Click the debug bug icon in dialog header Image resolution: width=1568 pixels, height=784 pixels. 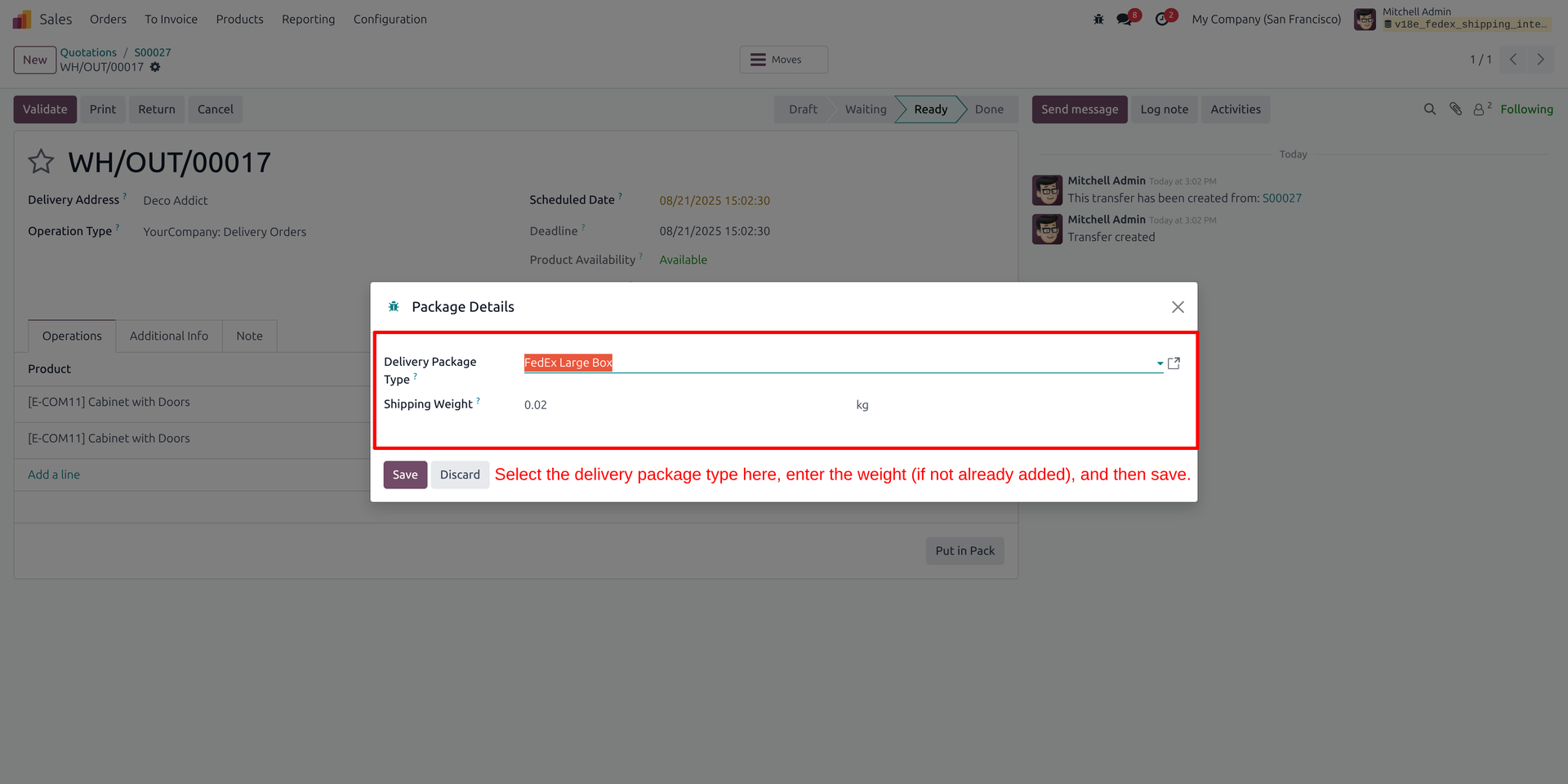394,306
